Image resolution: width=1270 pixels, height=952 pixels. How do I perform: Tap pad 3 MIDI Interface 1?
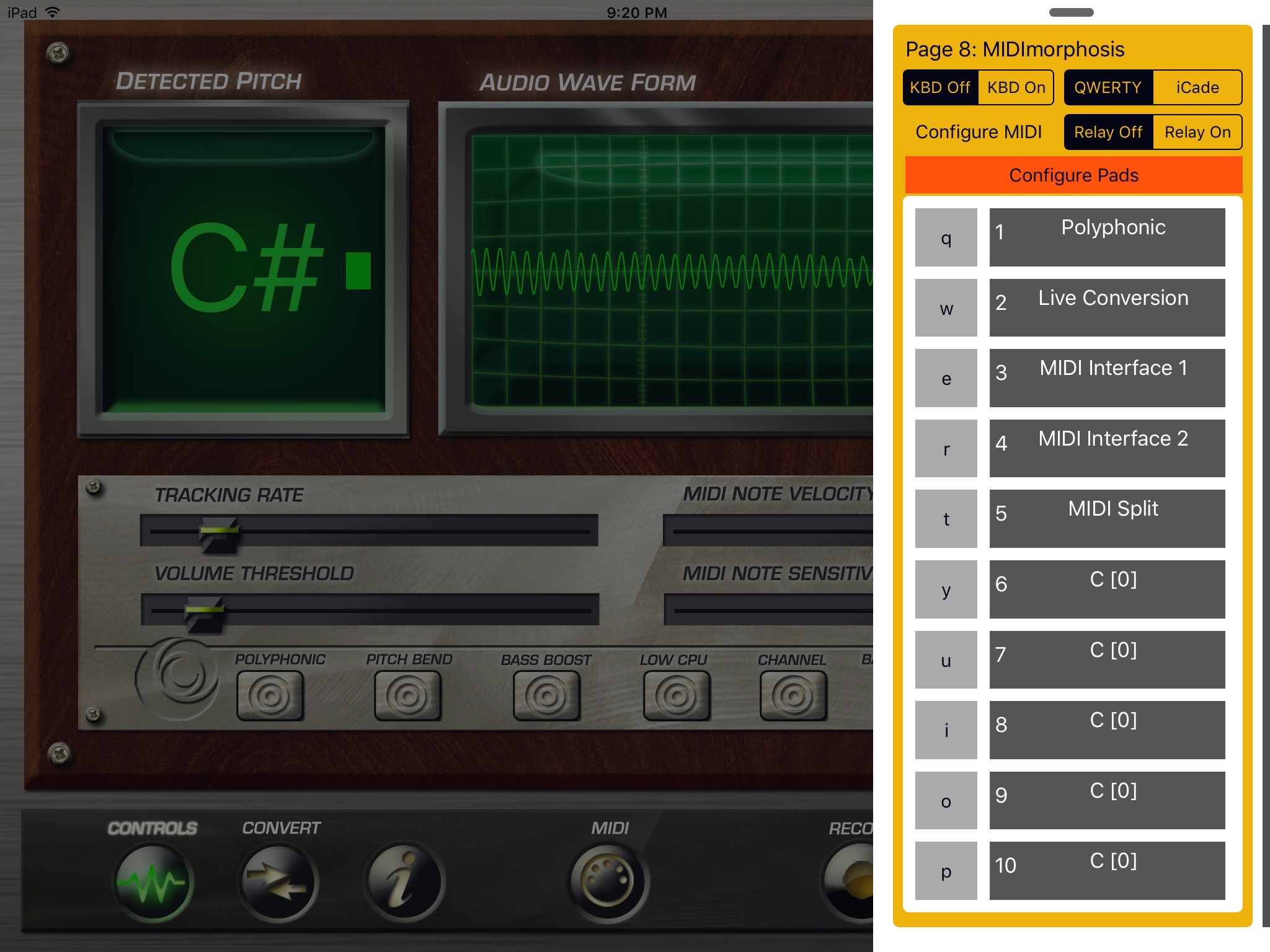(1107, 378)
